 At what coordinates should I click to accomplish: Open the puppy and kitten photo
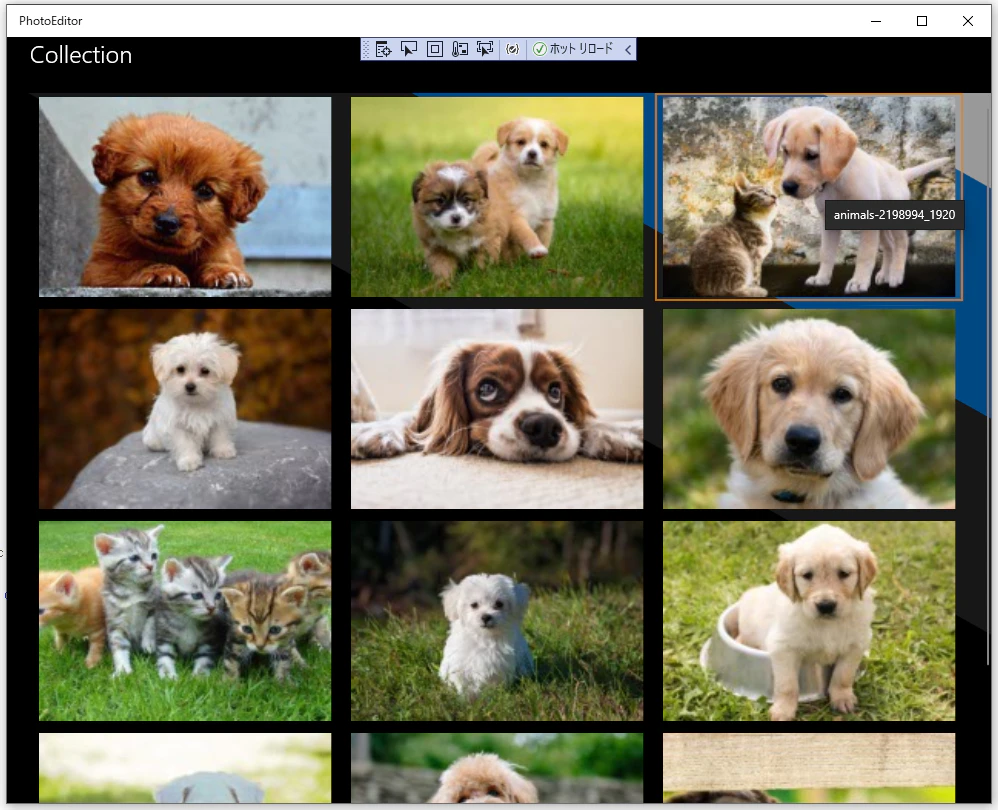pyautogui.click(x=808, y=197)
